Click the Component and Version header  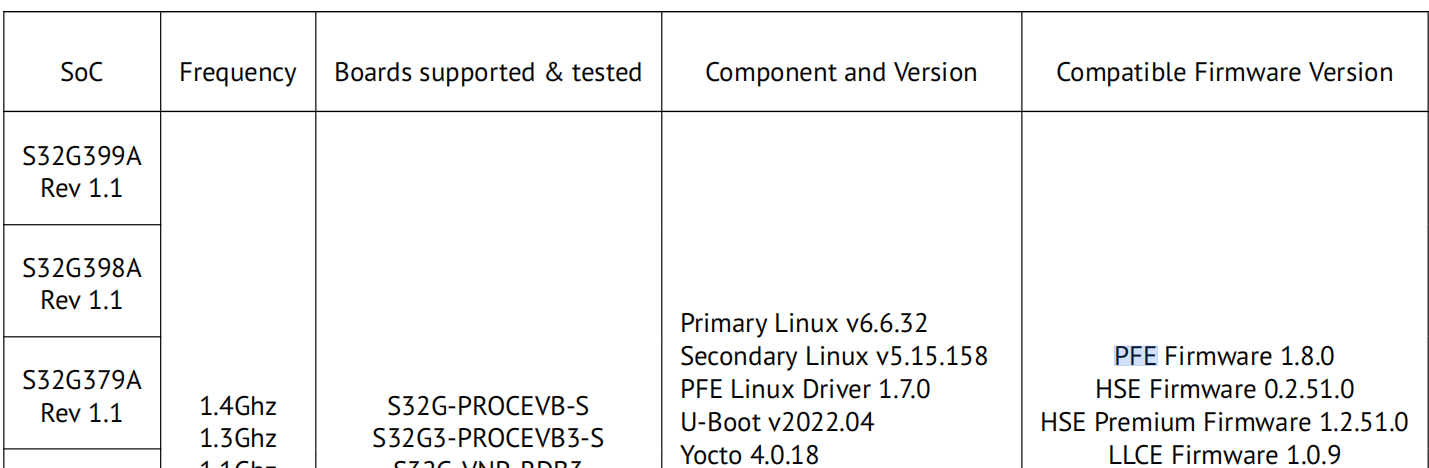(x=841, y=73)
